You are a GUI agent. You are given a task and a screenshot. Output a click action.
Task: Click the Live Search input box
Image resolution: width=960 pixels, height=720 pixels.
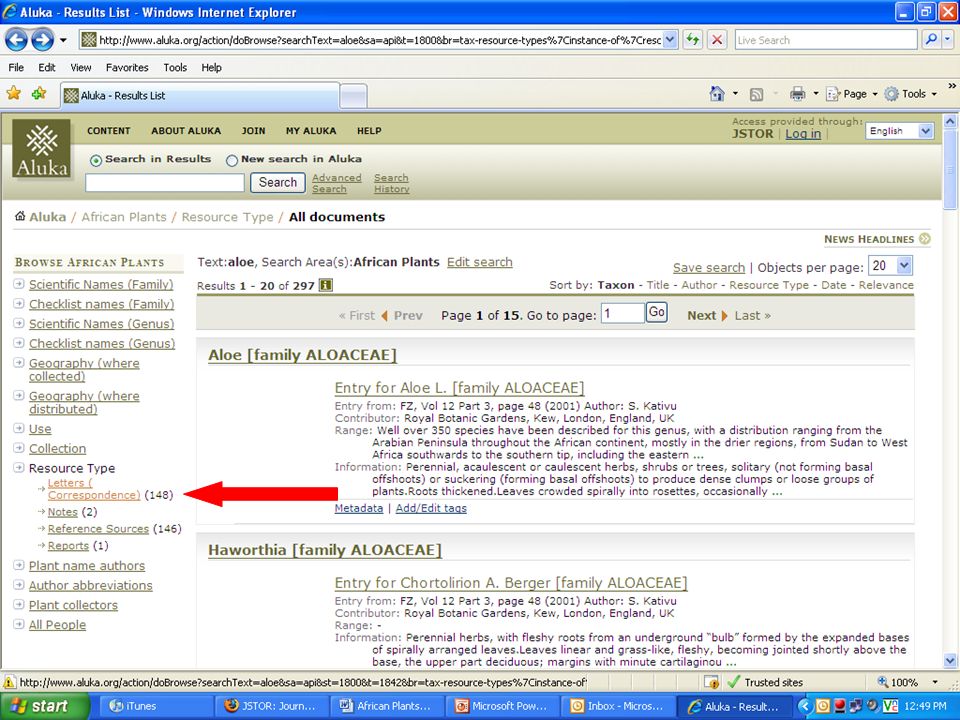(x=826, y=40)
